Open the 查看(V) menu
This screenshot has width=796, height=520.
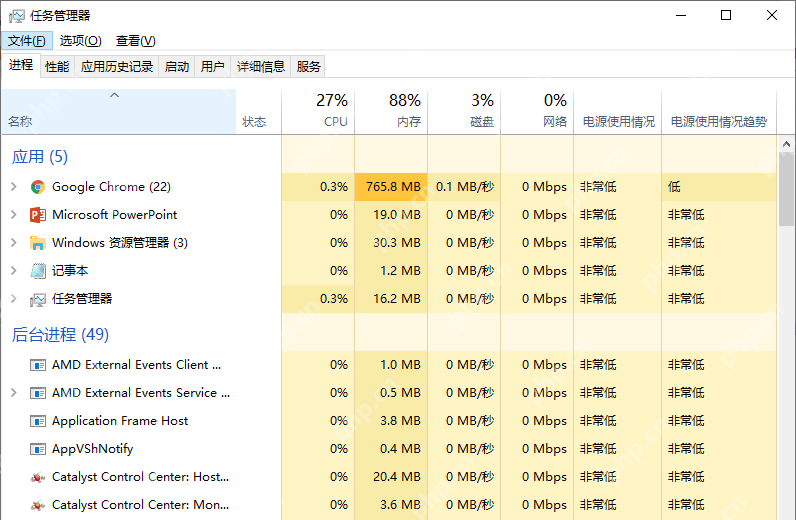pos(136,41)
